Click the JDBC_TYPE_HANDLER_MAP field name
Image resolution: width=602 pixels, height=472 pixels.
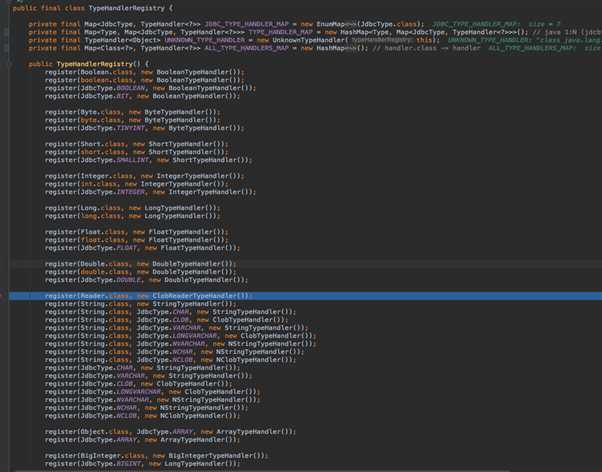click(x=246, y=24)
